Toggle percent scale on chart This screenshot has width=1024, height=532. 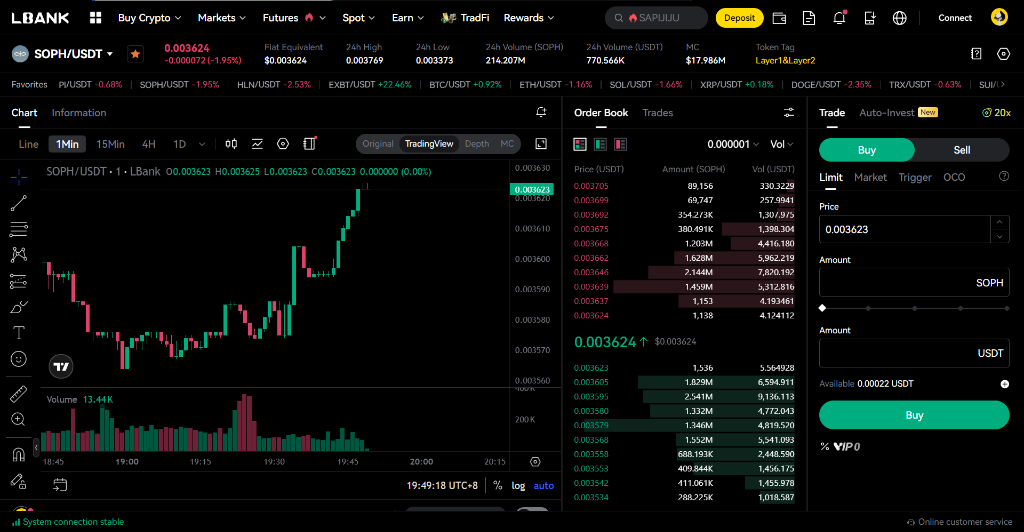point(498,486)
